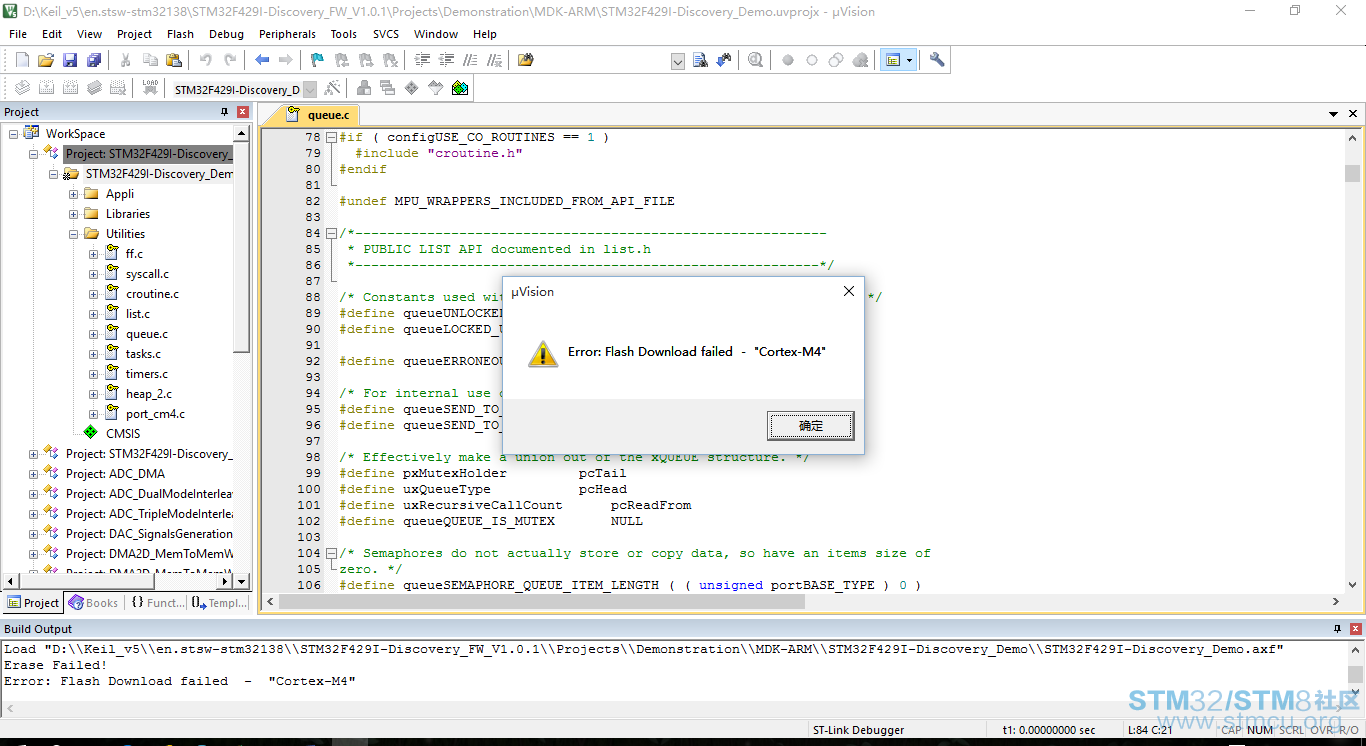Create a new file from the toolbar
The height and width of the screenshot is (746, 1366).
pyautogui.click(x=22, y=60)
